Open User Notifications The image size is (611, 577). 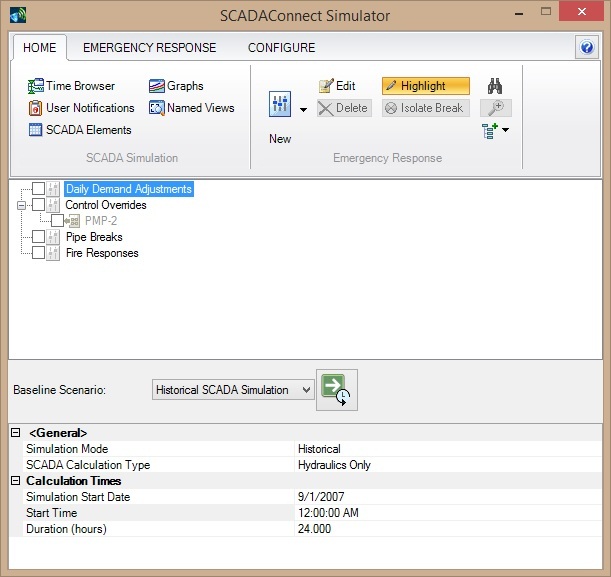81,108
